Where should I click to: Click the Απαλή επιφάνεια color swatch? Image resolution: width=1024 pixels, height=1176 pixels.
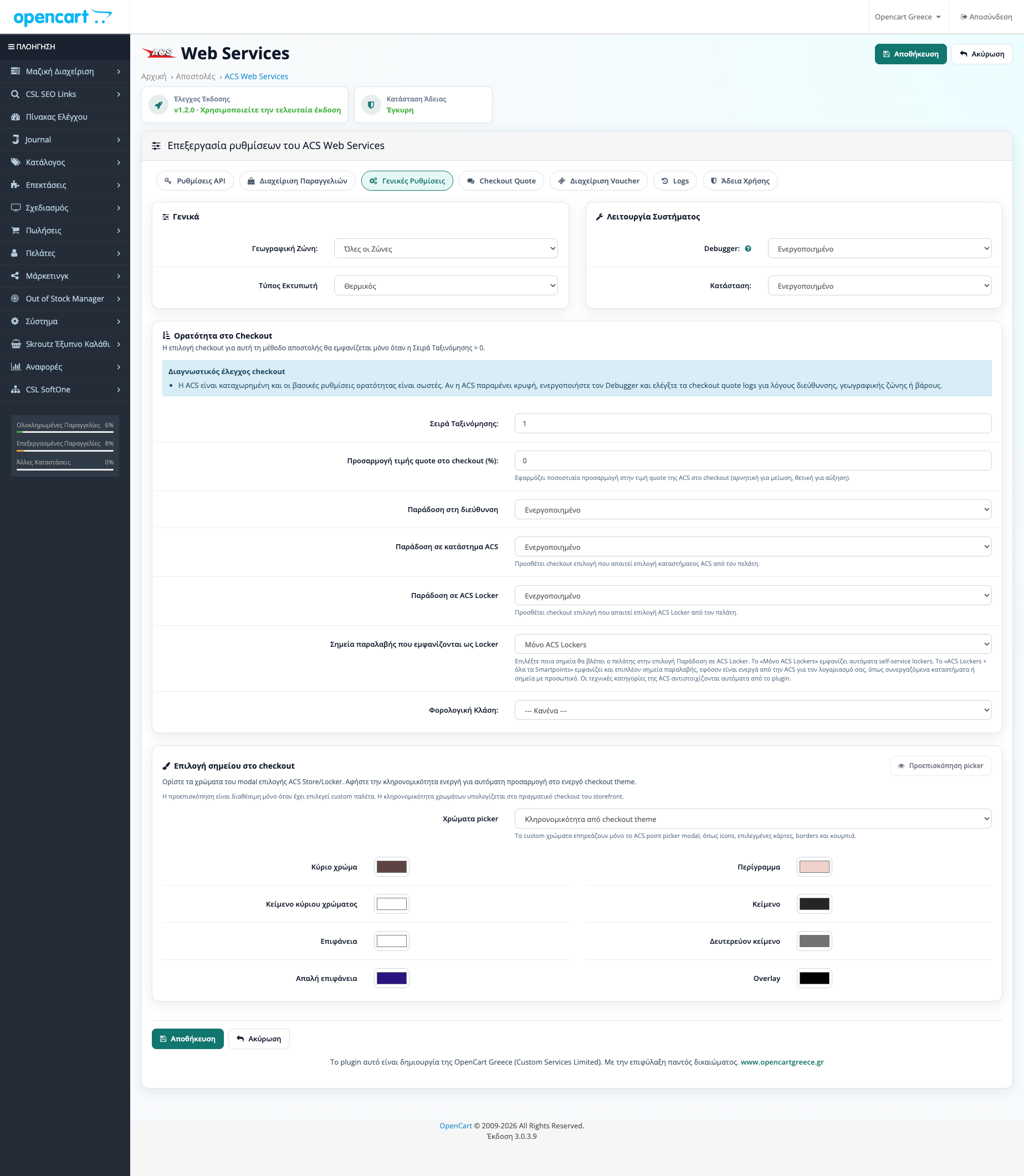pyautogui.click(x=391, y=978)
